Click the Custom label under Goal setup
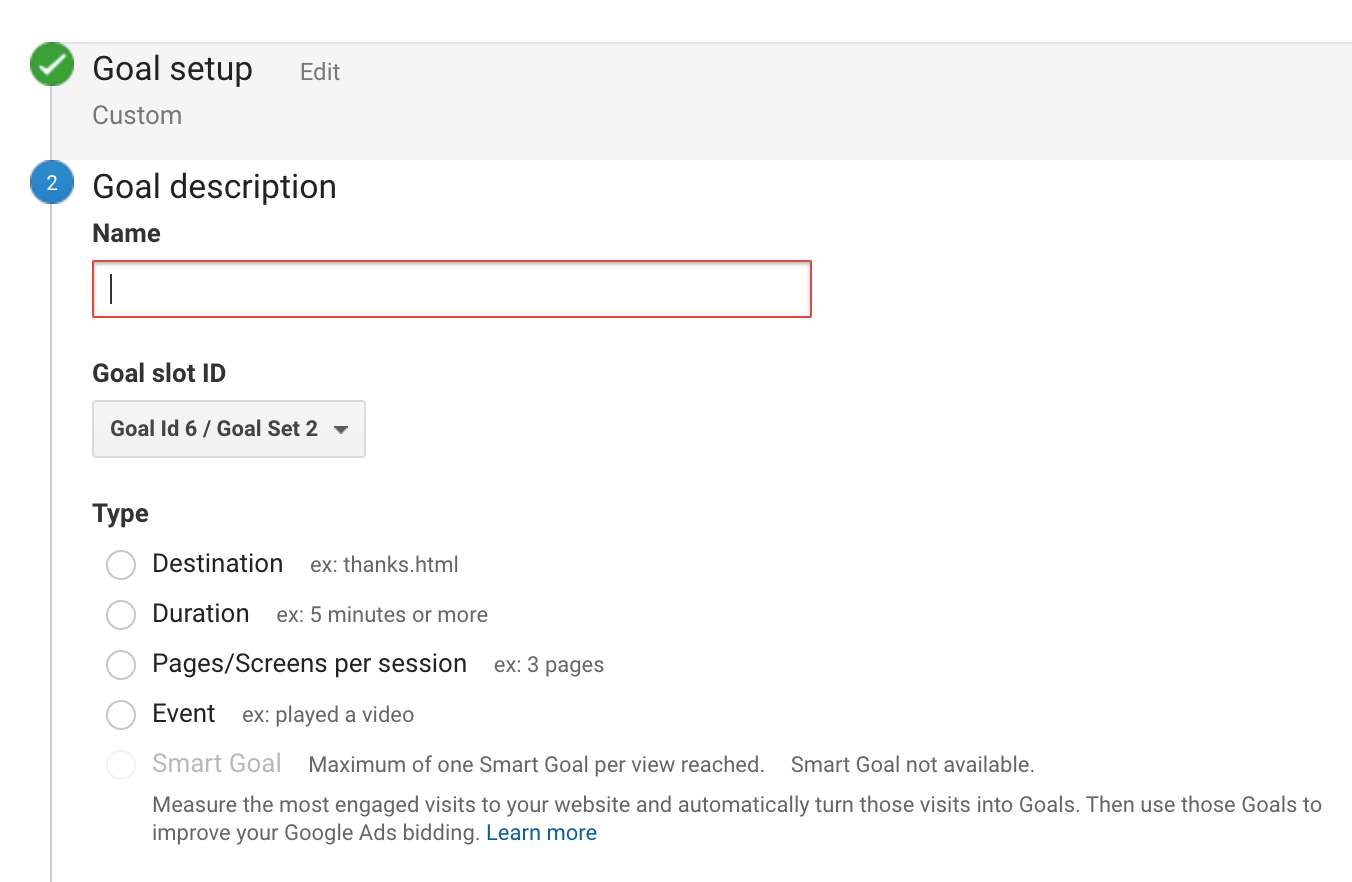 [137, 115]
